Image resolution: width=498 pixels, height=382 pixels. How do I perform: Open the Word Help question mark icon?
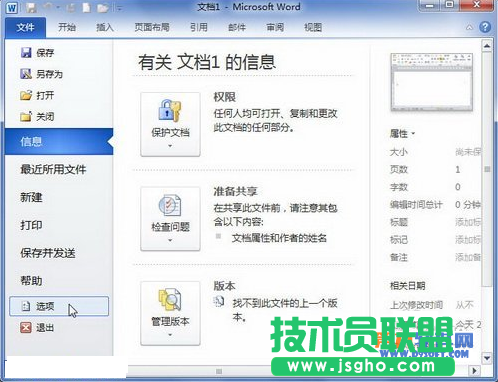(x=485, y=27)
